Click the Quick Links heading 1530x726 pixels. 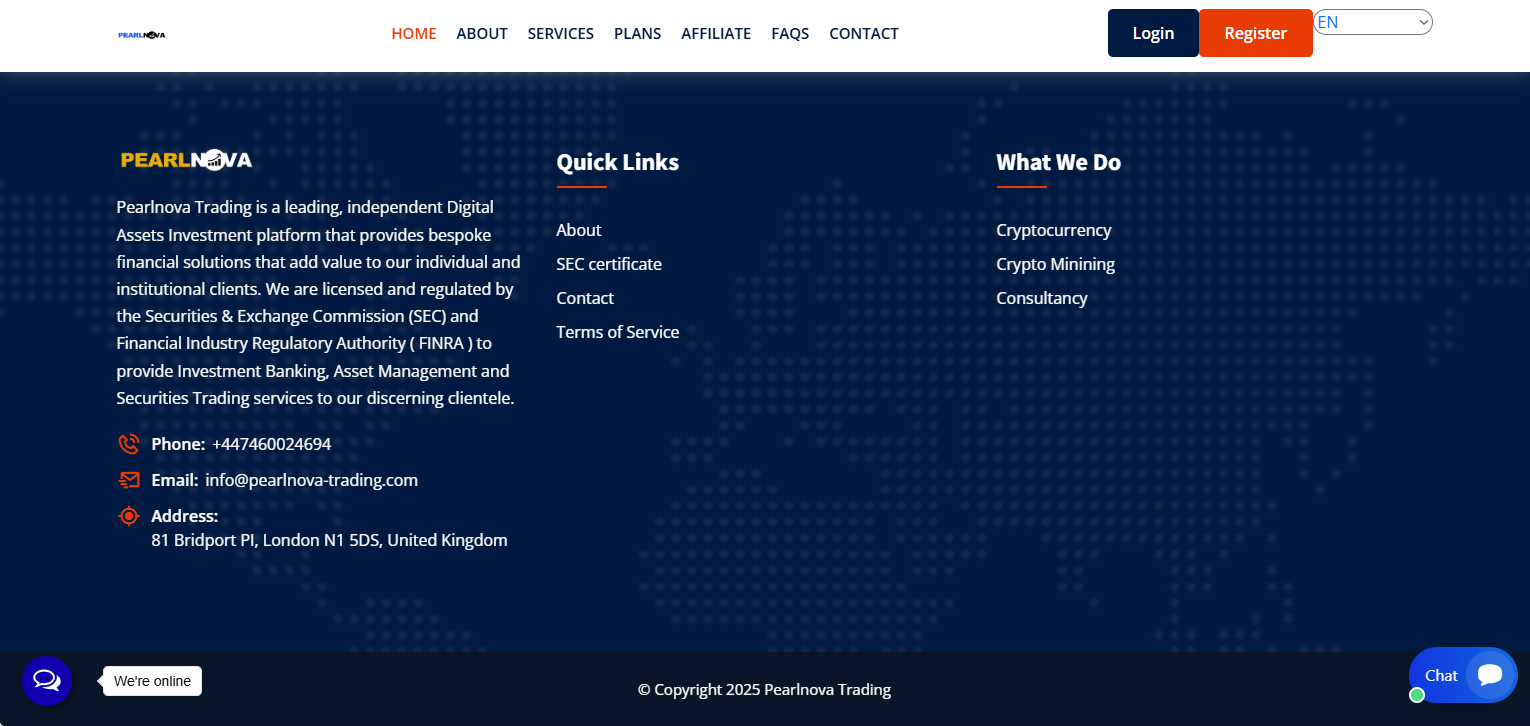click(618, 162)
